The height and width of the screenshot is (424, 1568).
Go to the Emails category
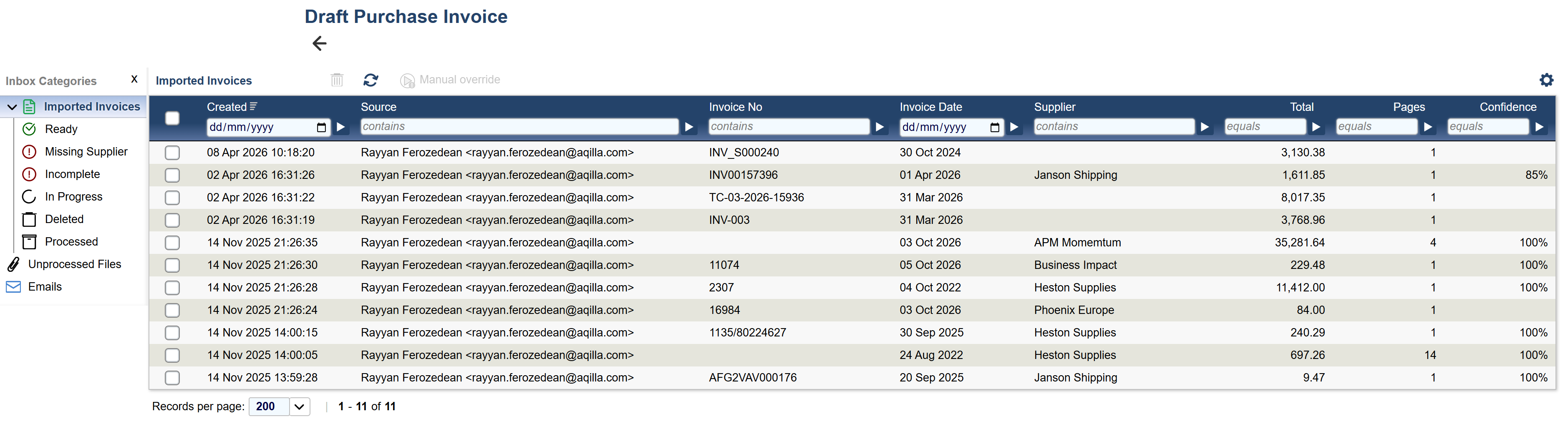click(x=44, y=286)
